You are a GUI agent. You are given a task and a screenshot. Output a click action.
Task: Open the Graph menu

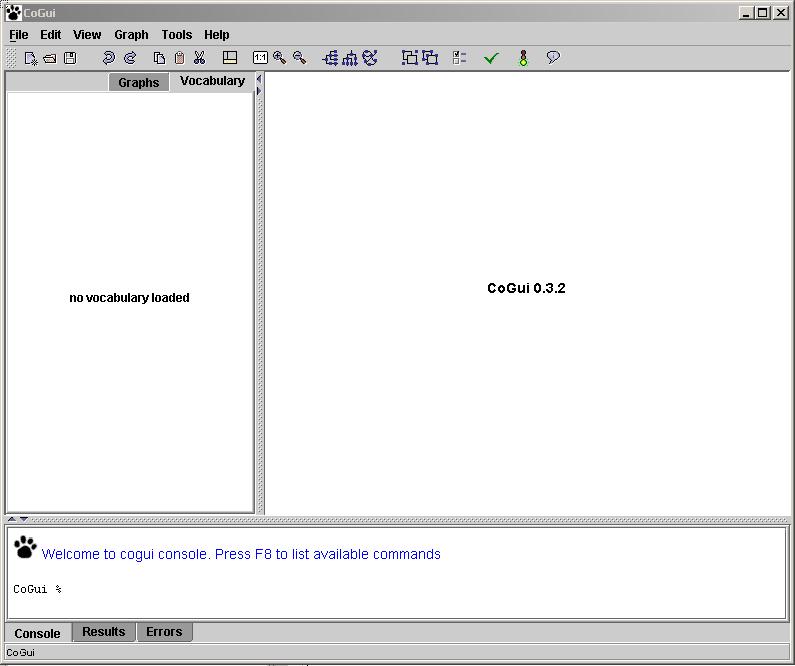pos(131,35)
